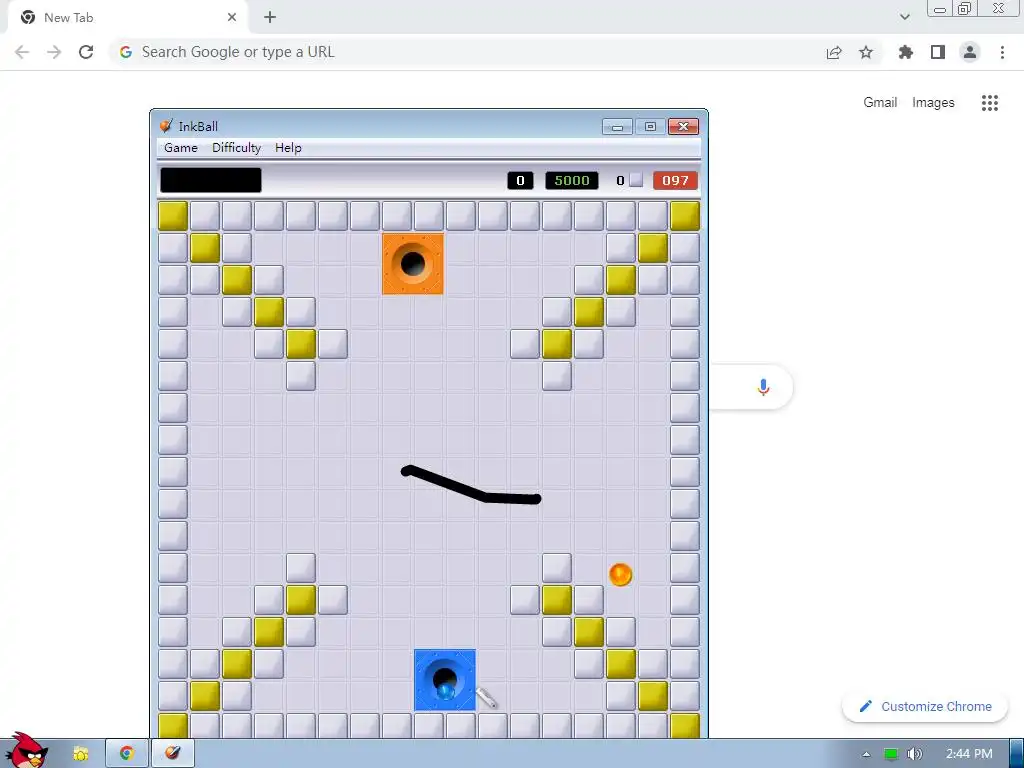
Task: Bookmark this tab with the star
Action: tap(866, 52)
